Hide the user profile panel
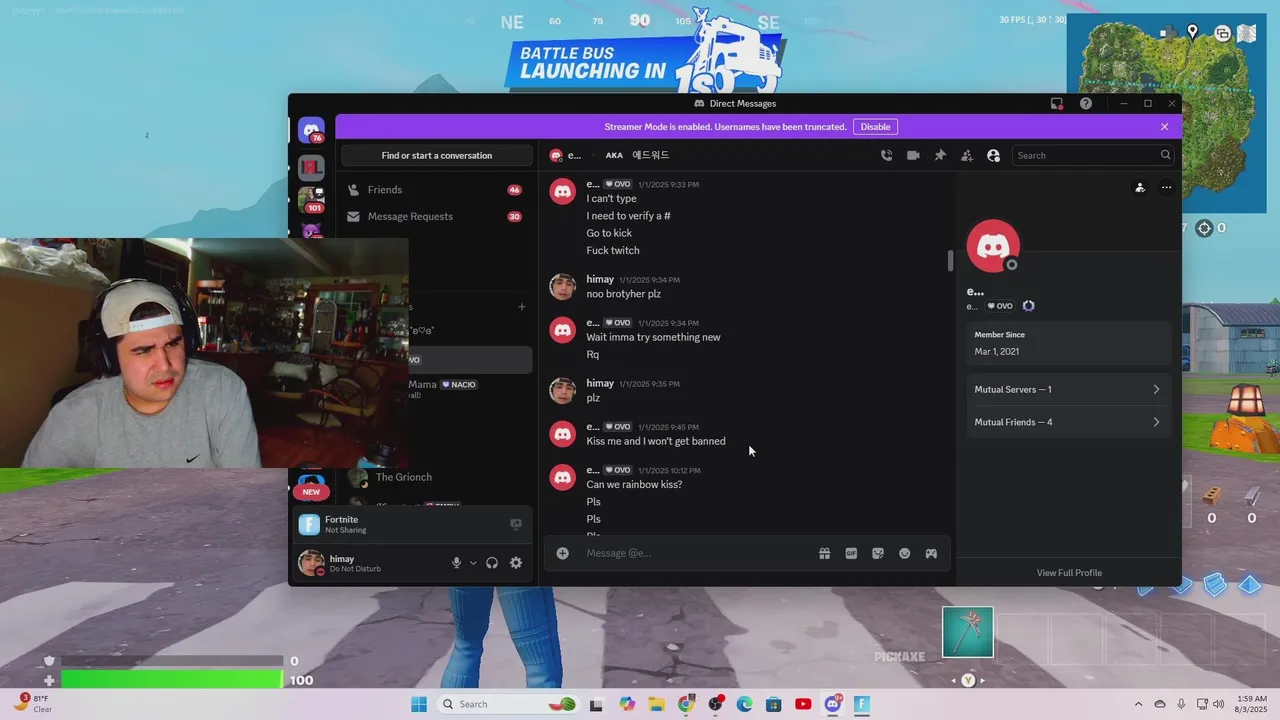Screen dimensions: 1280x720 point(993,155)
